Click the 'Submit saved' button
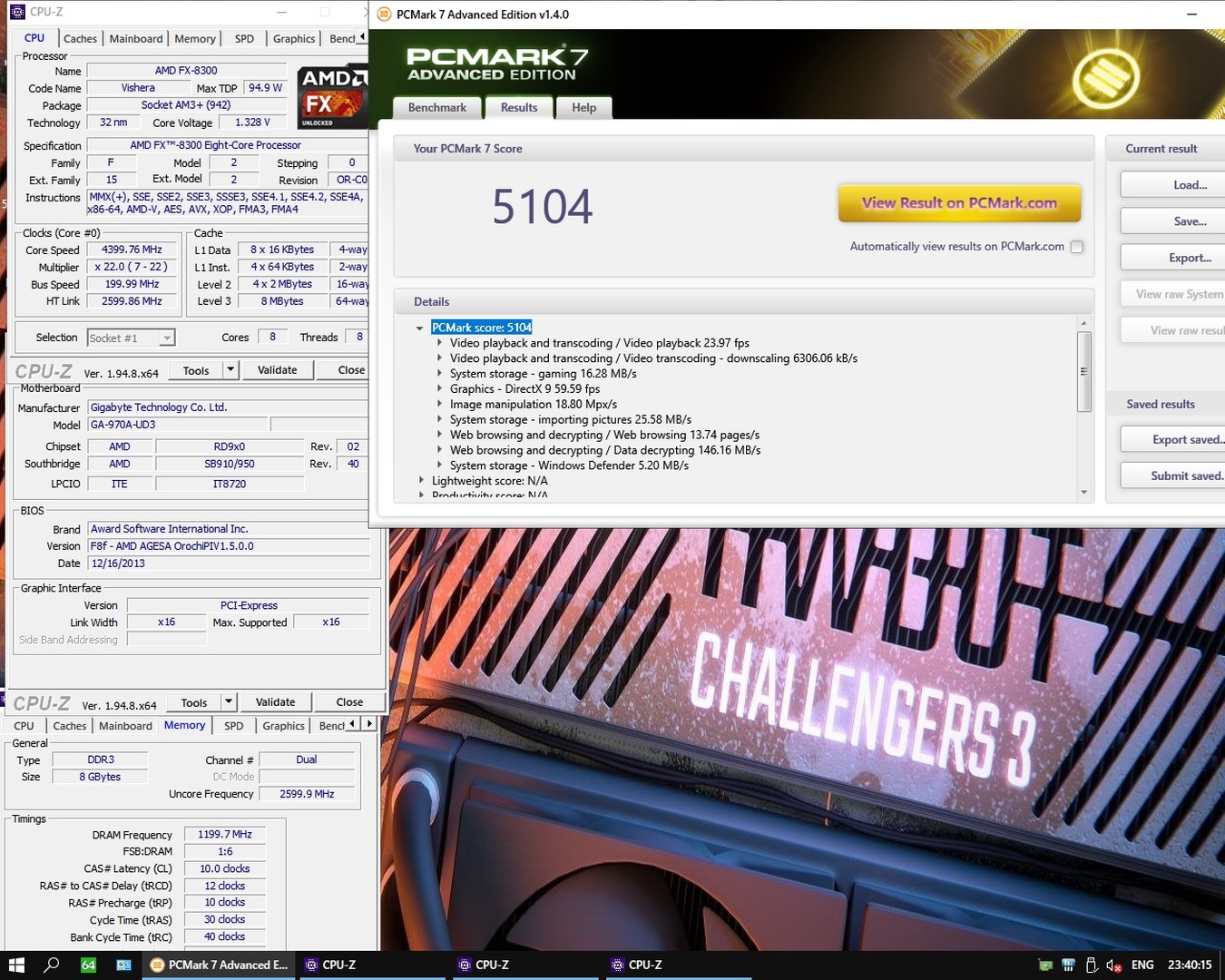The image size is (1225, 980). (1172, 476)
